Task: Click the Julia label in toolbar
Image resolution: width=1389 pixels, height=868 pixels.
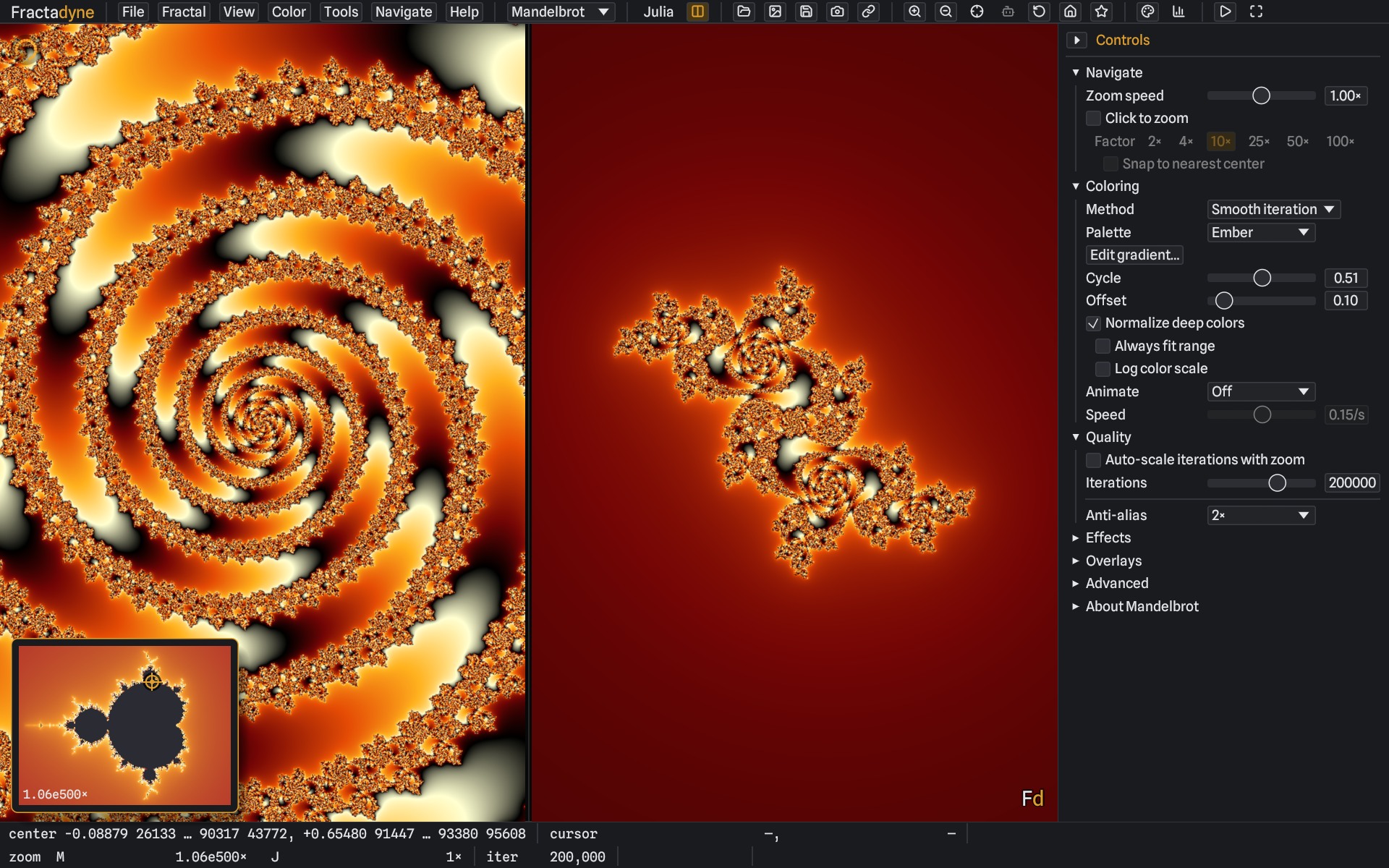Action: pos(658,12)
